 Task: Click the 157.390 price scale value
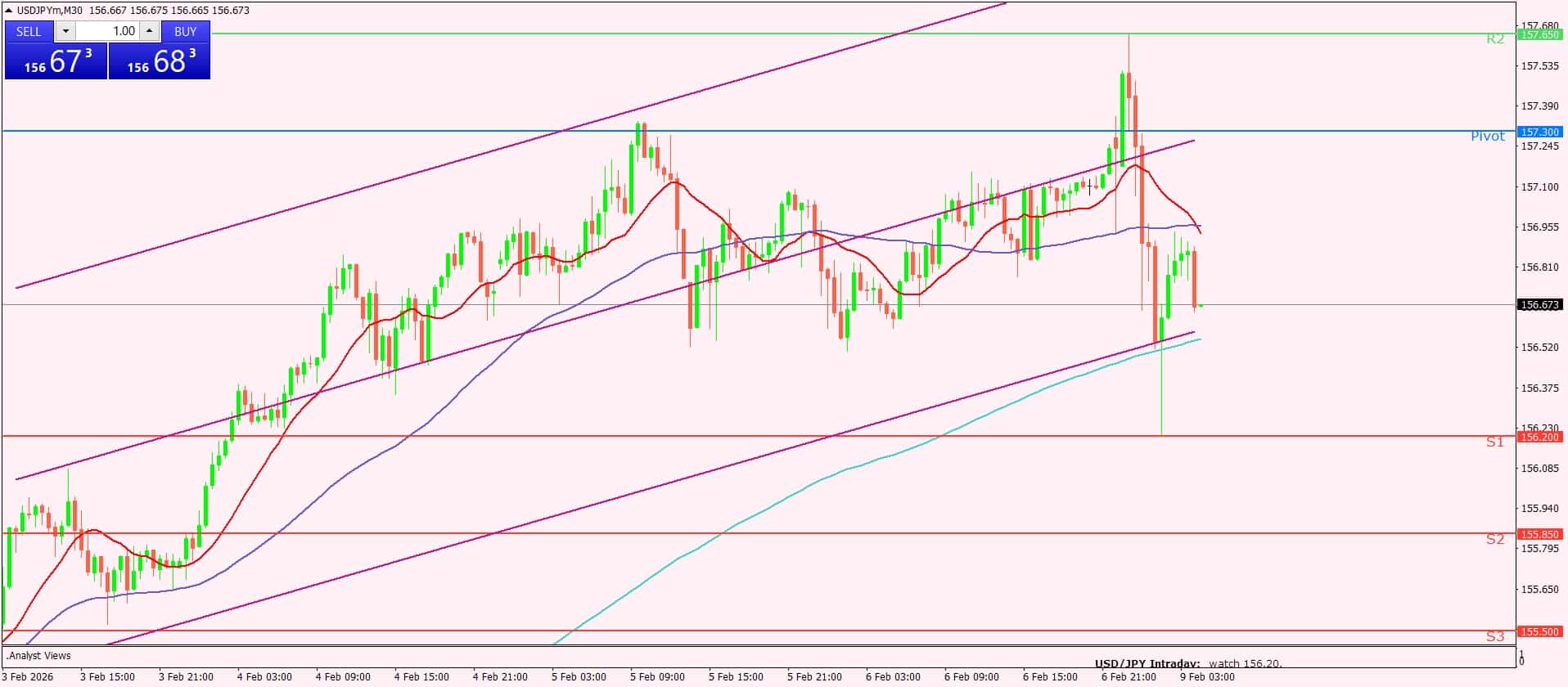tap(1539, 106)
